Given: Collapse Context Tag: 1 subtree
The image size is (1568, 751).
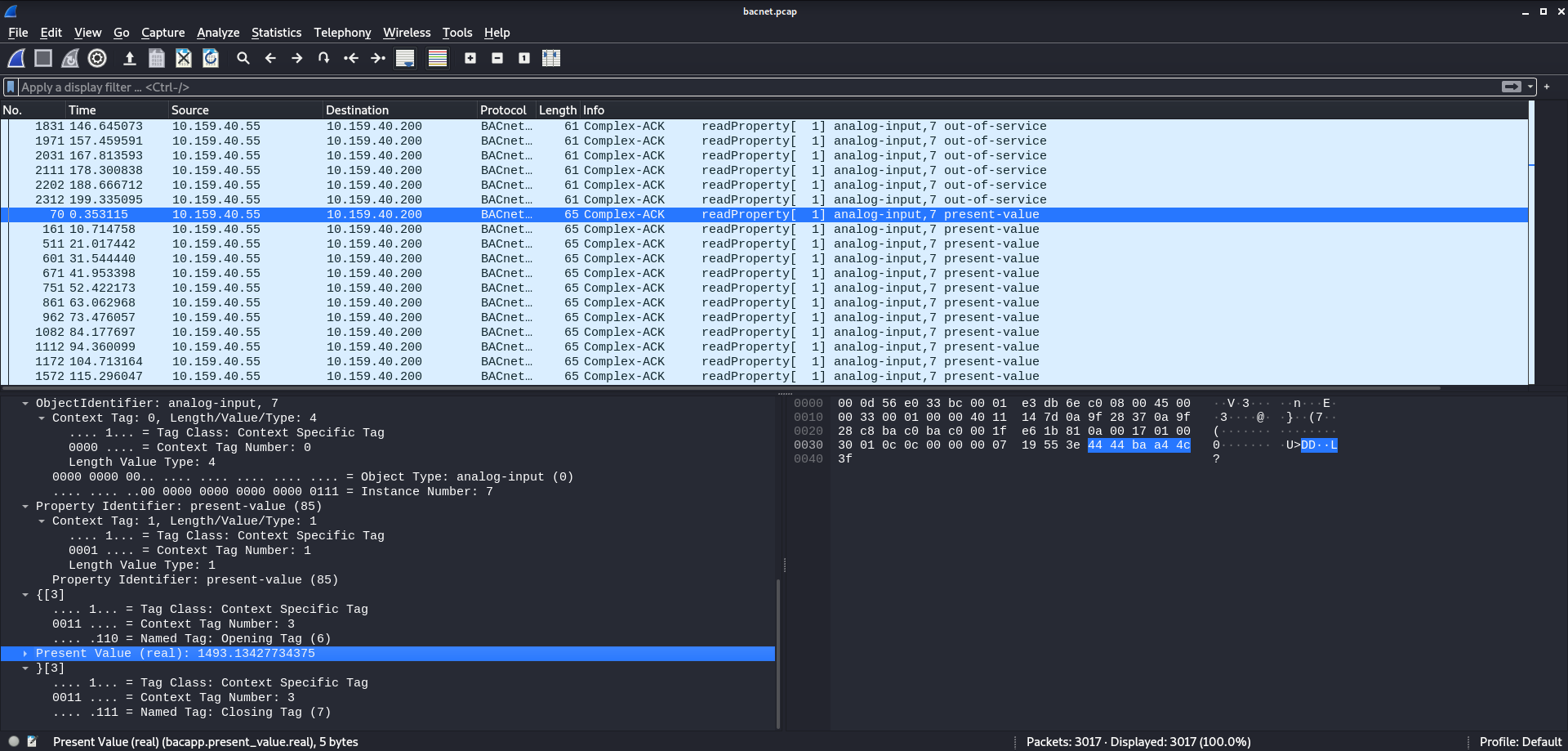Looking at the screenshot, I should pos(42,521).
